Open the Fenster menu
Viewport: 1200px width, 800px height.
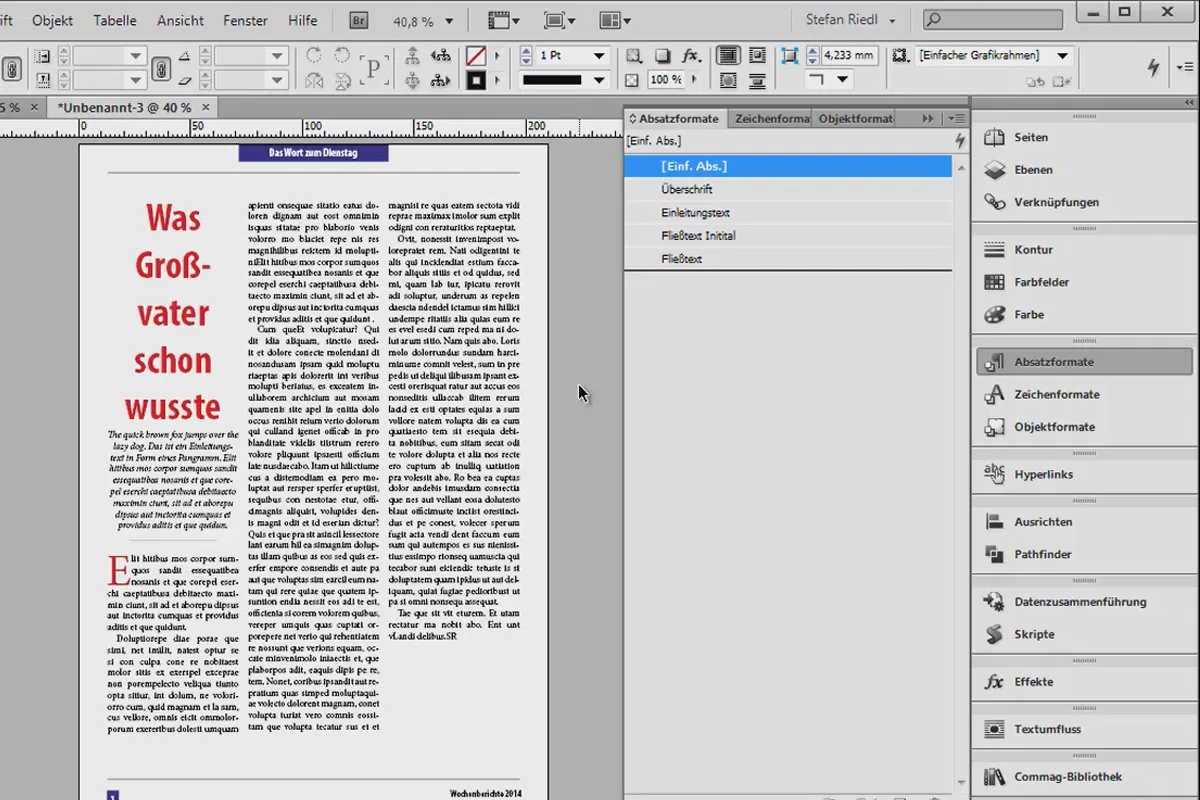pos(245,20)
